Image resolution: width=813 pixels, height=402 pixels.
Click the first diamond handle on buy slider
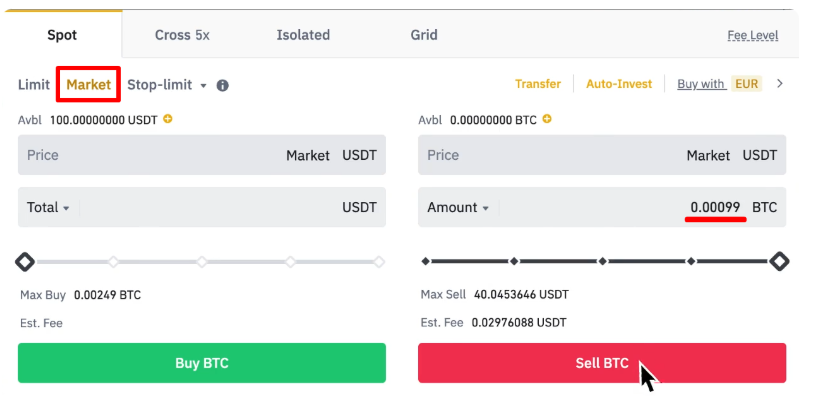[25, 262]
